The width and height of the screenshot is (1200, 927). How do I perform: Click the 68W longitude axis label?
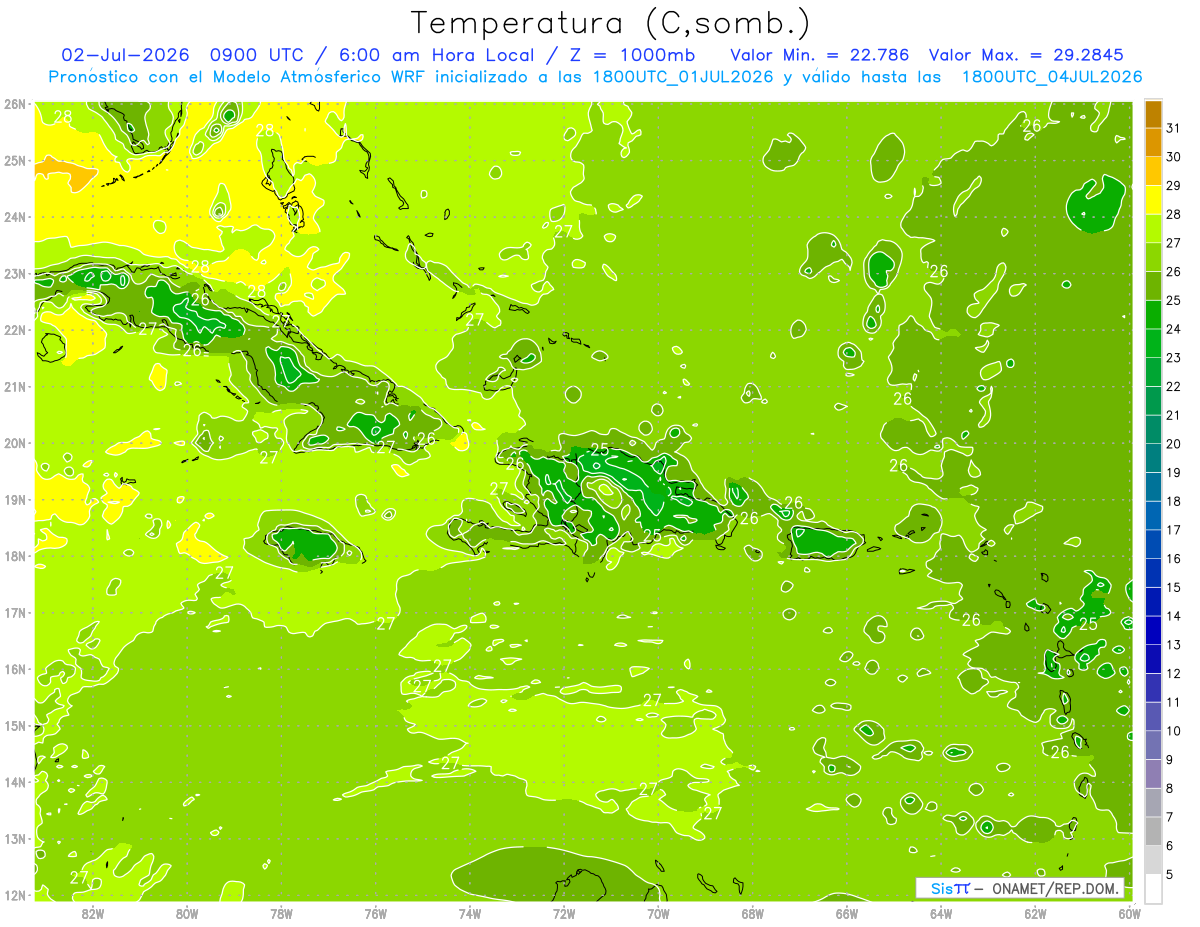tap(753, 912)
